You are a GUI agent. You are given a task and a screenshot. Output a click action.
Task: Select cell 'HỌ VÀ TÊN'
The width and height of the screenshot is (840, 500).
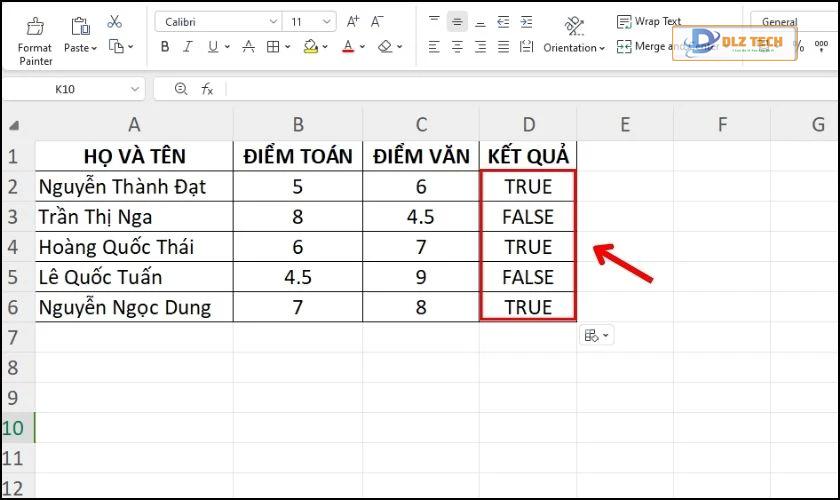click(x=134, y=156)
